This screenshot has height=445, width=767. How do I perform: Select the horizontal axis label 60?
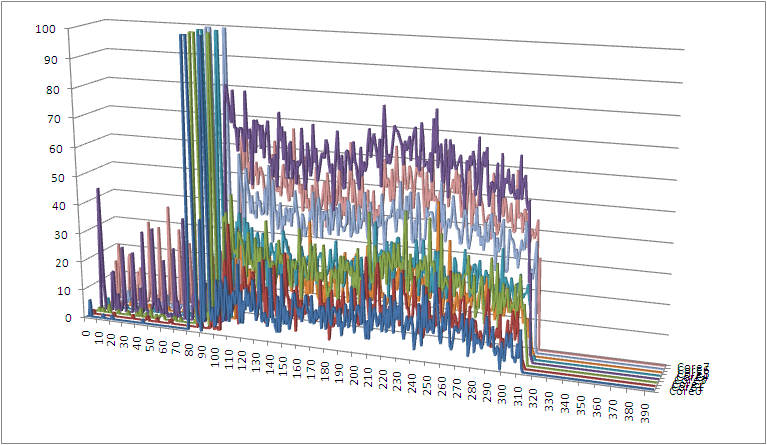[x=164, y=349]
